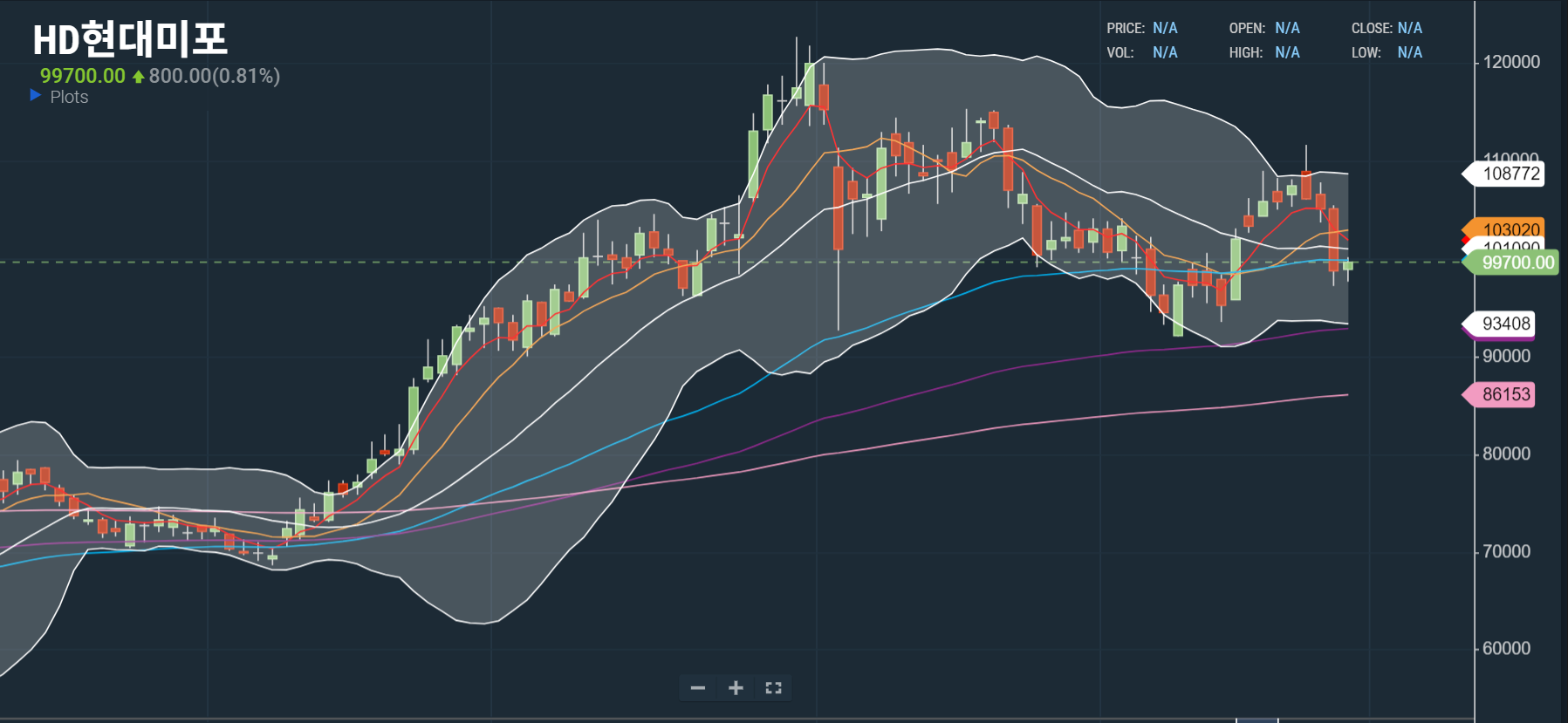
Task: Click the PRICE N/A readout
Action: [x=1142, y=28]
